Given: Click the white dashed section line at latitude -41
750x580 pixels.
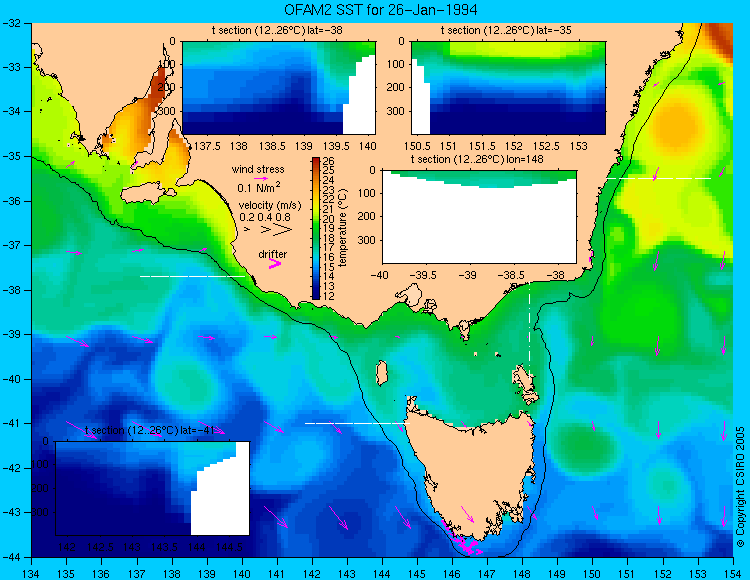Looking at the screenshot, I should (x=357, y=423).
